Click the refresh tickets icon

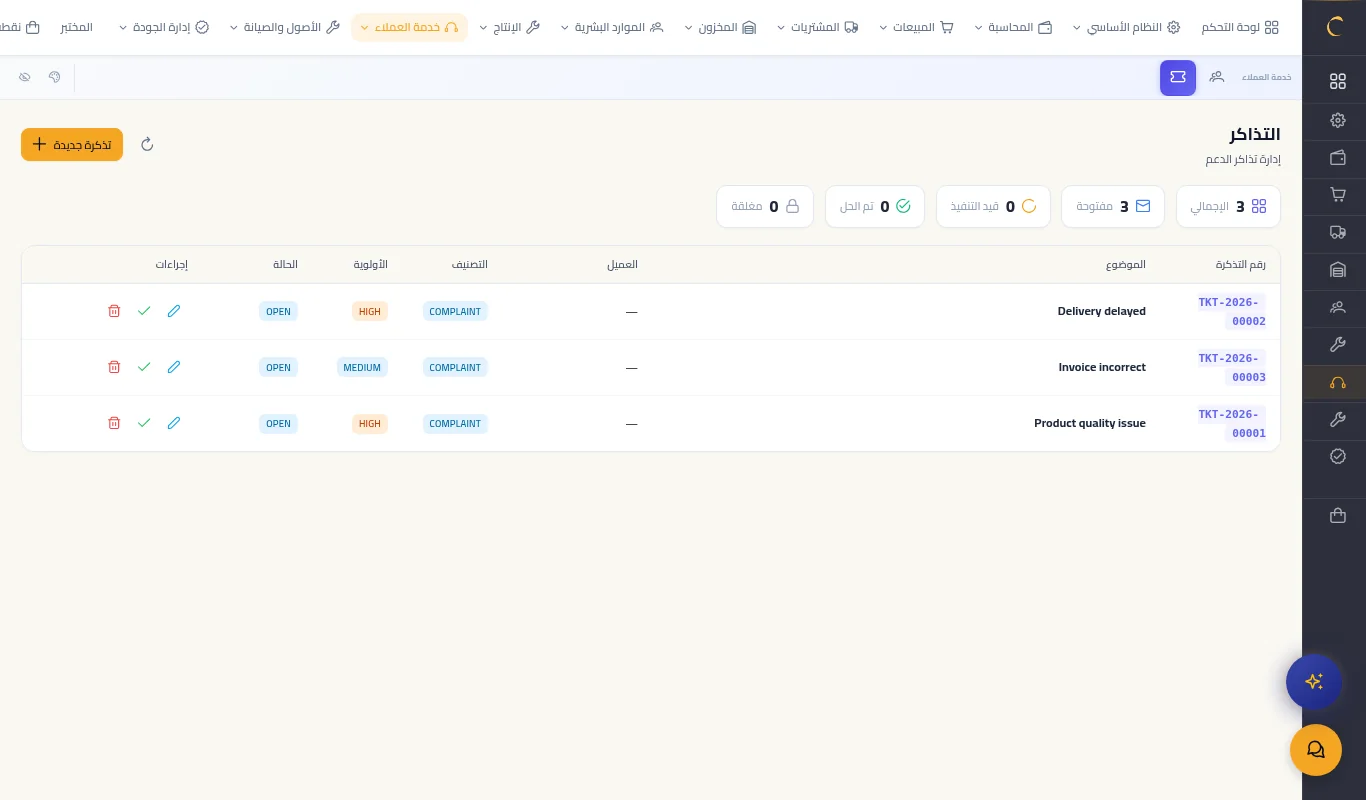click(x=147, y=144)
